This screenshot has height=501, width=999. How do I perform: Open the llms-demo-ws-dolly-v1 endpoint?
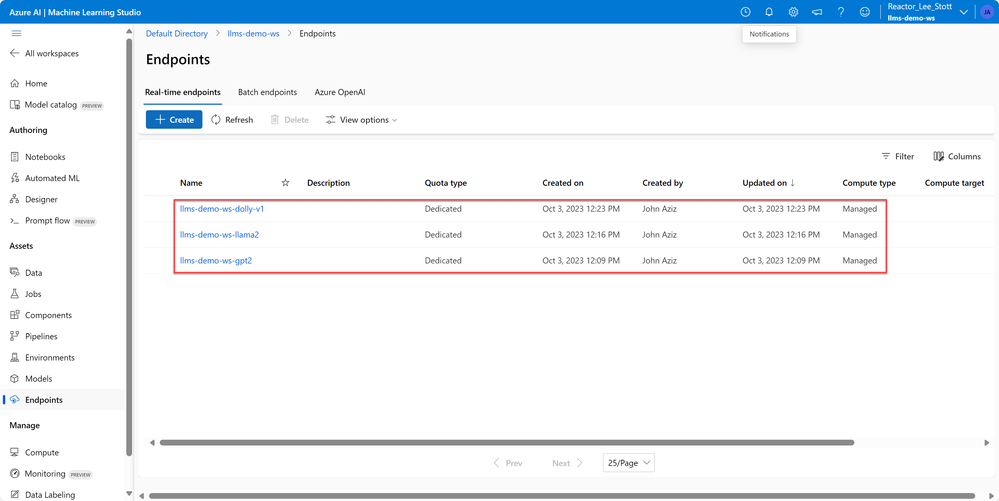point(222,209)
